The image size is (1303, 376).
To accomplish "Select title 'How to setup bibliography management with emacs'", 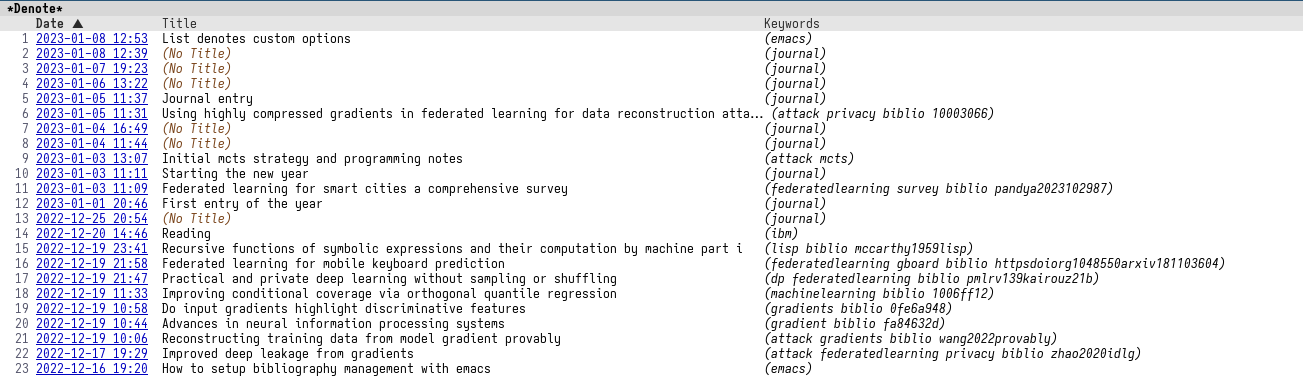I will (326, 368).
